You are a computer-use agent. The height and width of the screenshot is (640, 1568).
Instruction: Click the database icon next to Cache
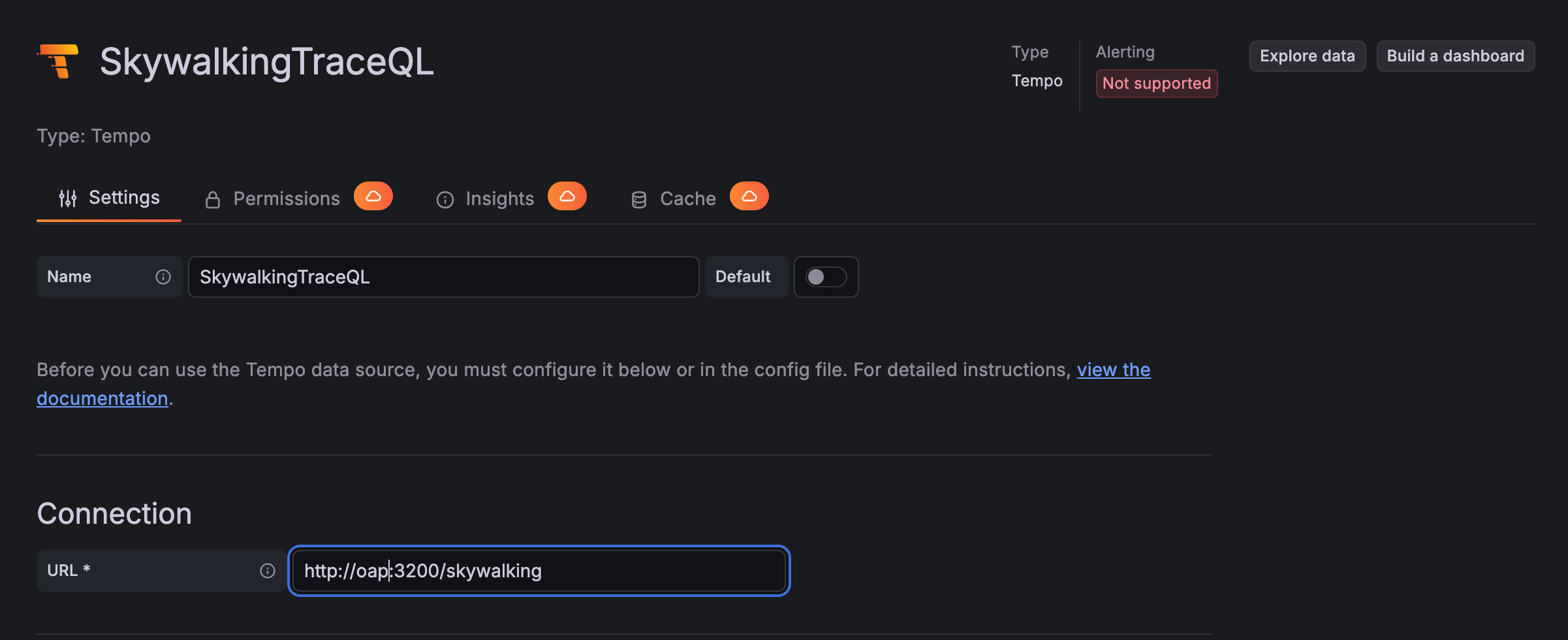pyautogui.click(x=639, y=199)
